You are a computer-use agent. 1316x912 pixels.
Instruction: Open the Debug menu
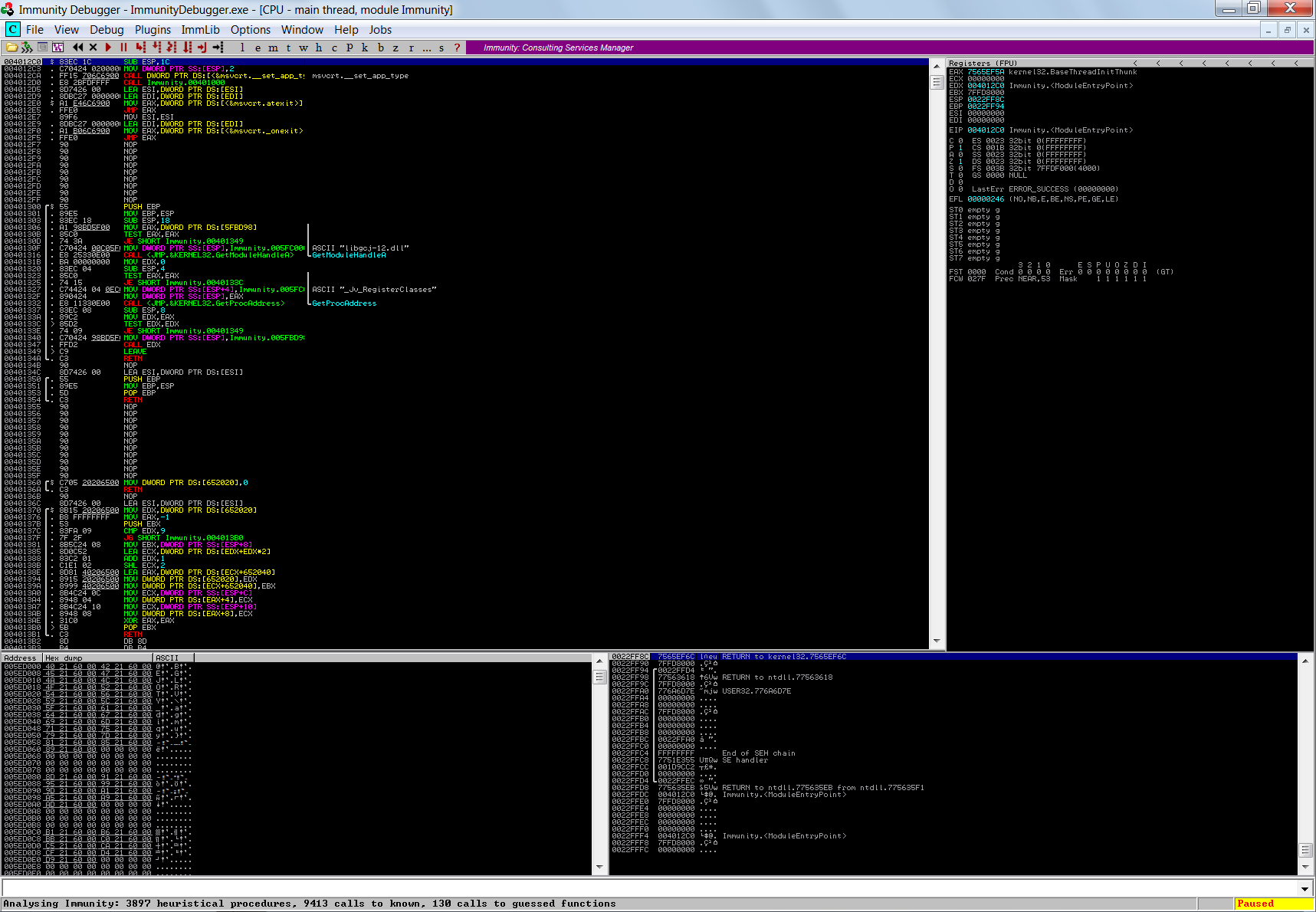[107, 30]
